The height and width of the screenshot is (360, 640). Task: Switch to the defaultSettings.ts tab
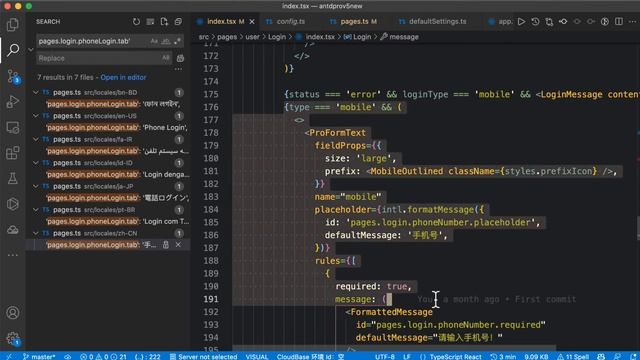pyautogui.click(x=437, y=22)
